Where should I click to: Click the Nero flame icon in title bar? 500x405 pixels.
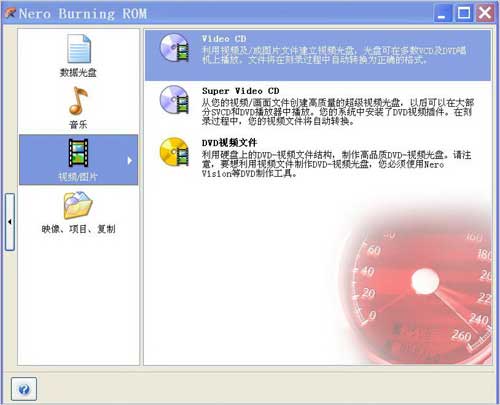tap(11, 13)
